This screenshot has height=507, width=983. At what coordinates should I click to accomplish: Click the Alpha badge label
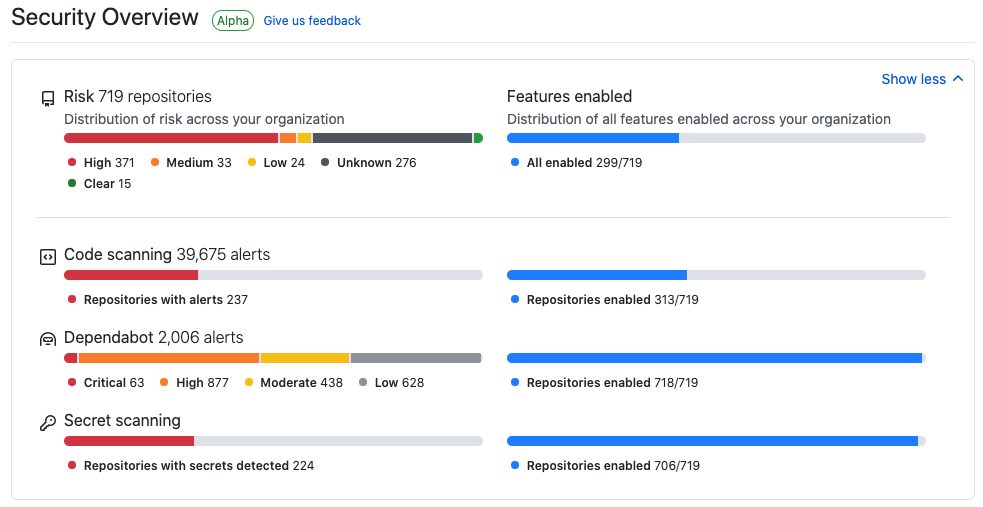click(233, 21)
